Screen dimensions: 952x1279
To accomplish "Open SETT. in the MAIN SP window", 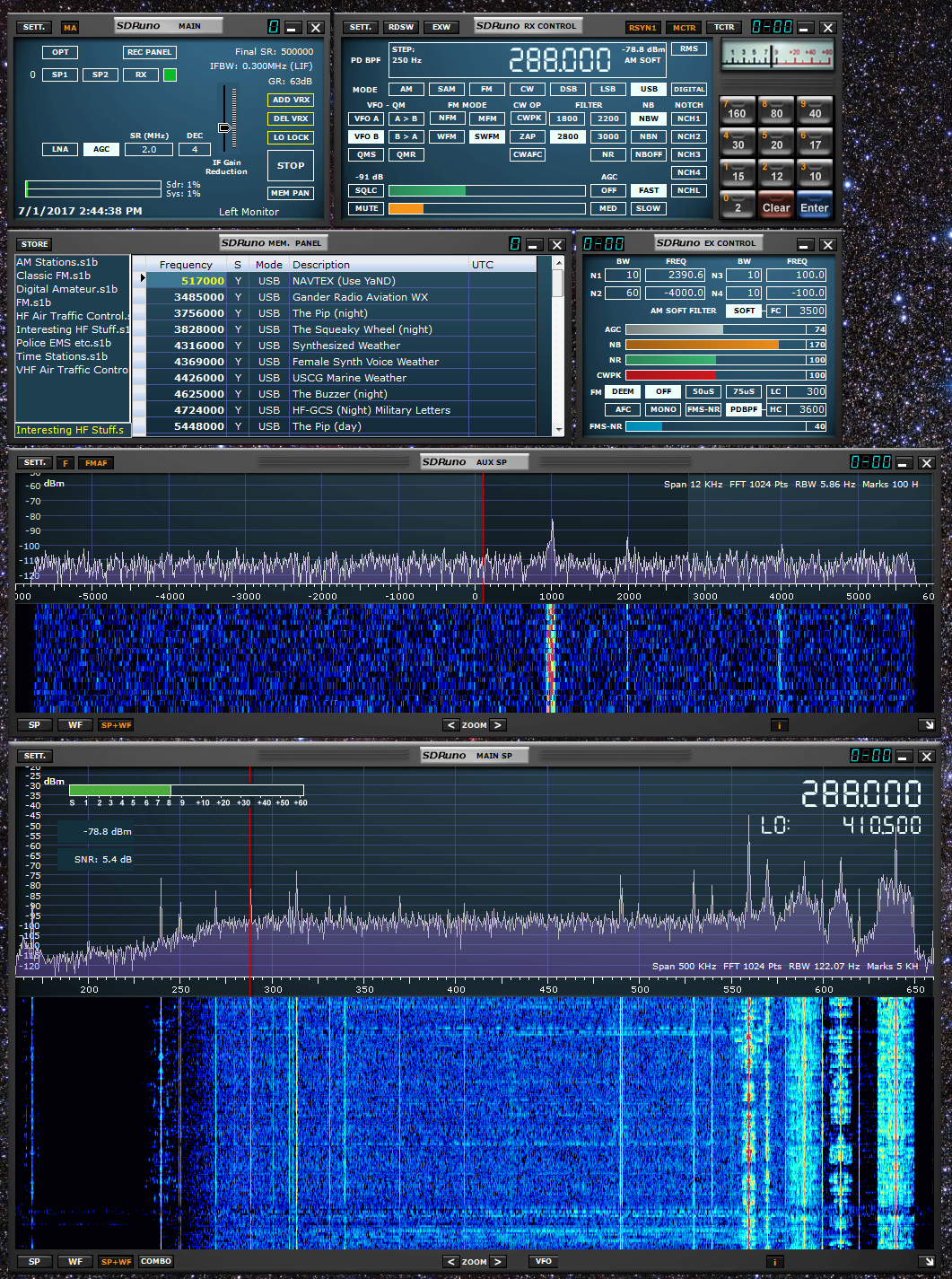I will [x=34, y=757].
